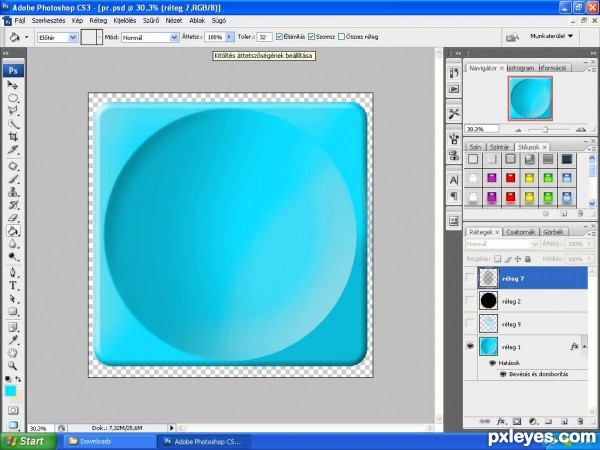The image size is (600, 450).
Task: Hide Bevésés és domborítás effect eye
Action: [x=503, y=374]
